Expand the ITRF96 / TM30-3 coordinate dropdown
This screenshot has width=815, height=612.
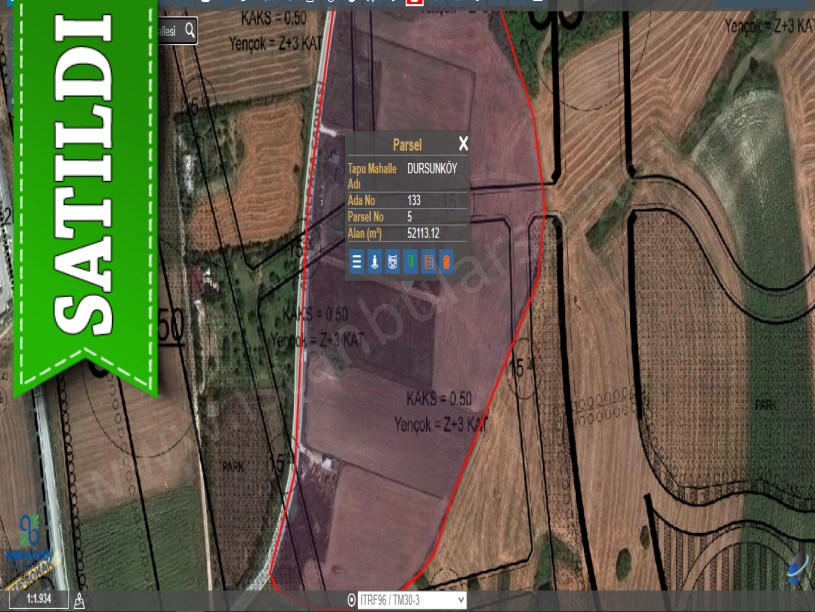(x=412, y=600)
